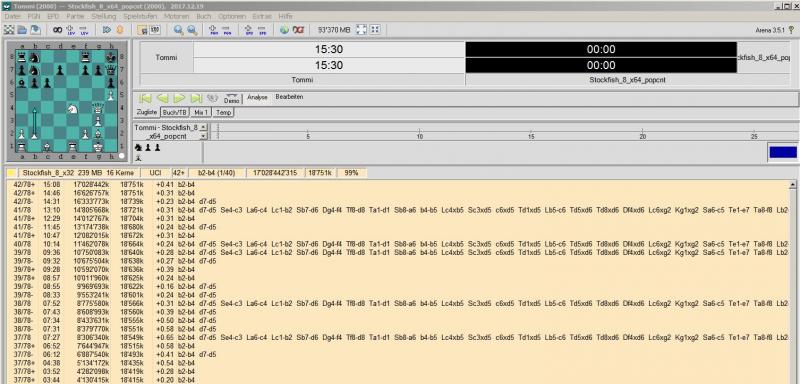Click the white clock-style toolbar icon
800x384 pixels.
[155, 30]
